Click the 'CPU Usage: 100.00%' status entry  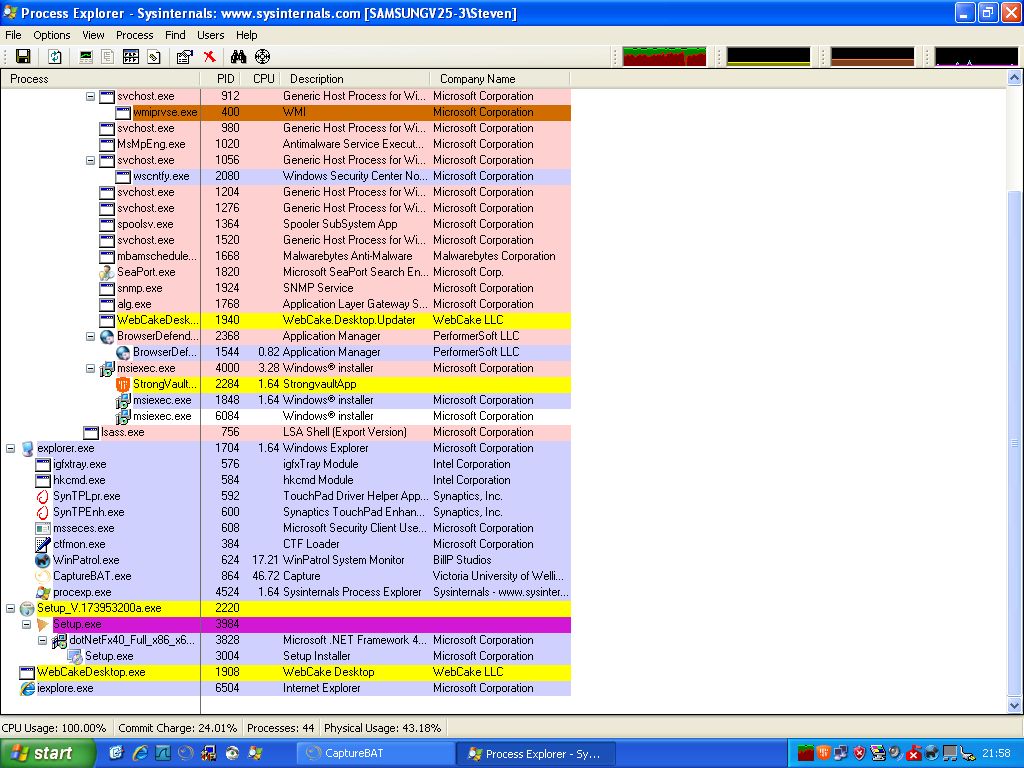pyautogui.click(x=54, y=728)
